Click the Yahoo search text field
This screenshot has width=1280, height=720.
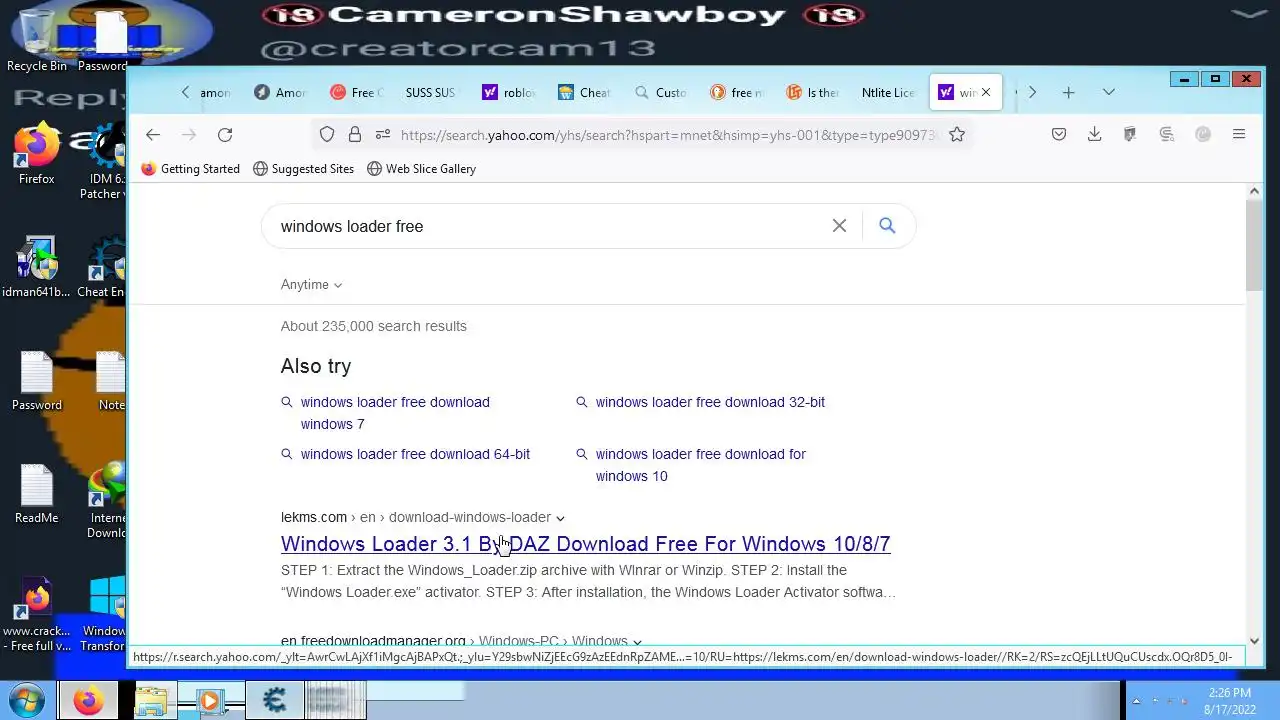click(x=550, y=226)
